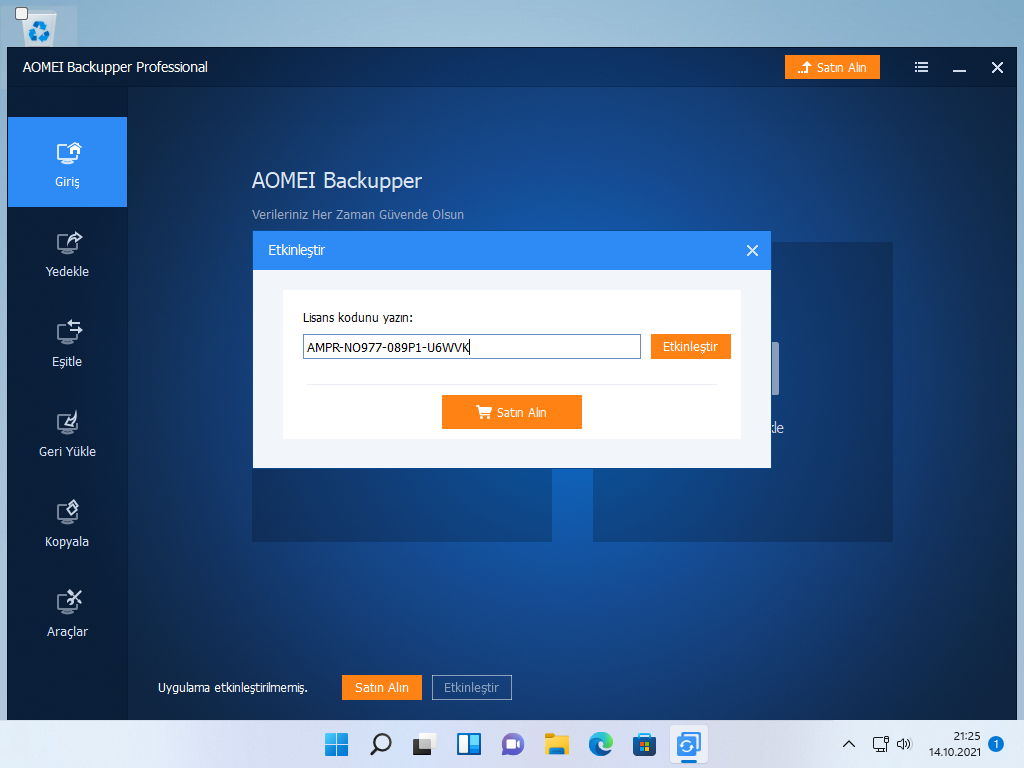Open the Geri Yükle restore section
The height and width of the screenshot is (768, 1024).
point(67,434)
